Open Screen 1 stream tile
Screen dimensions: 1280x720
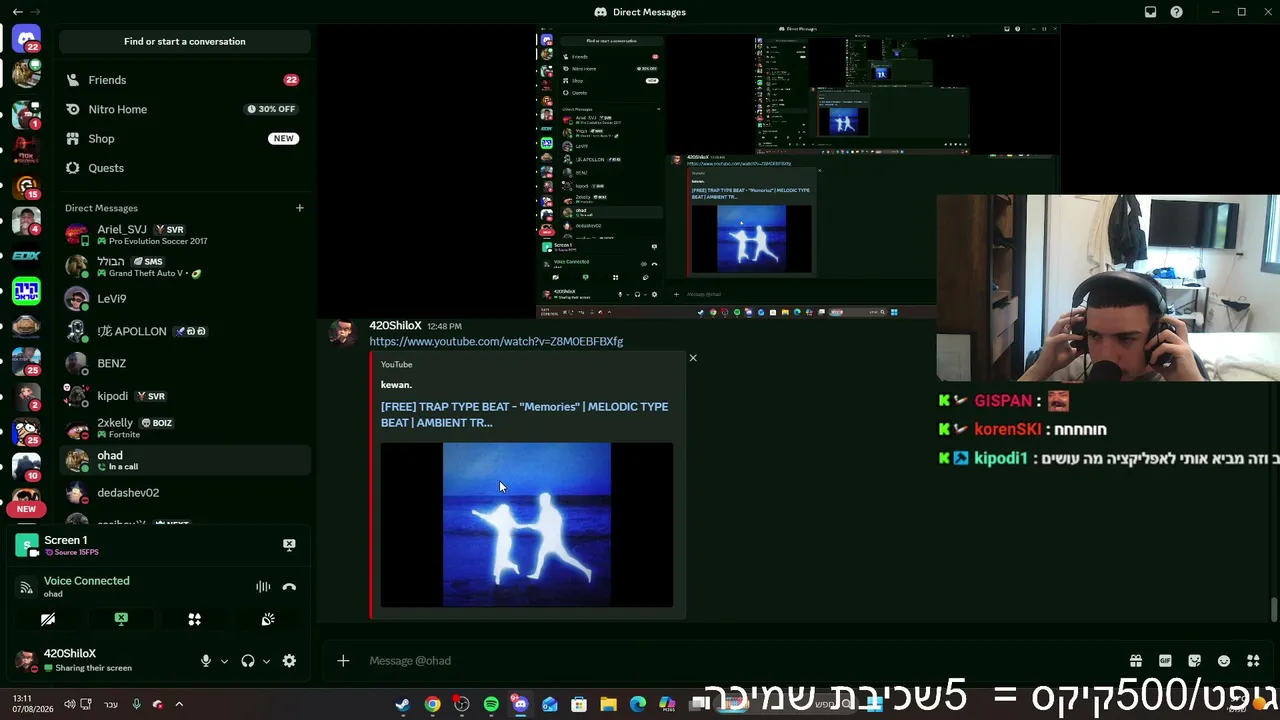[x=27, y=545]
